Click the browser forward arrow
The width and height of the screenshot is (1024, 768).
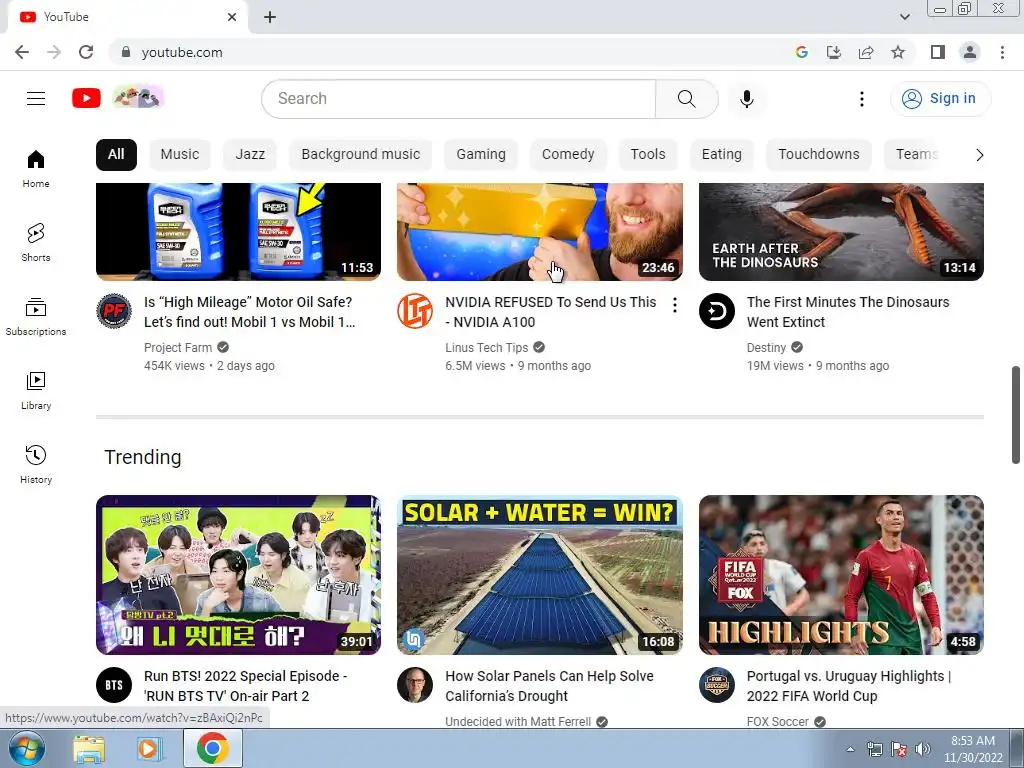[54, 52]
